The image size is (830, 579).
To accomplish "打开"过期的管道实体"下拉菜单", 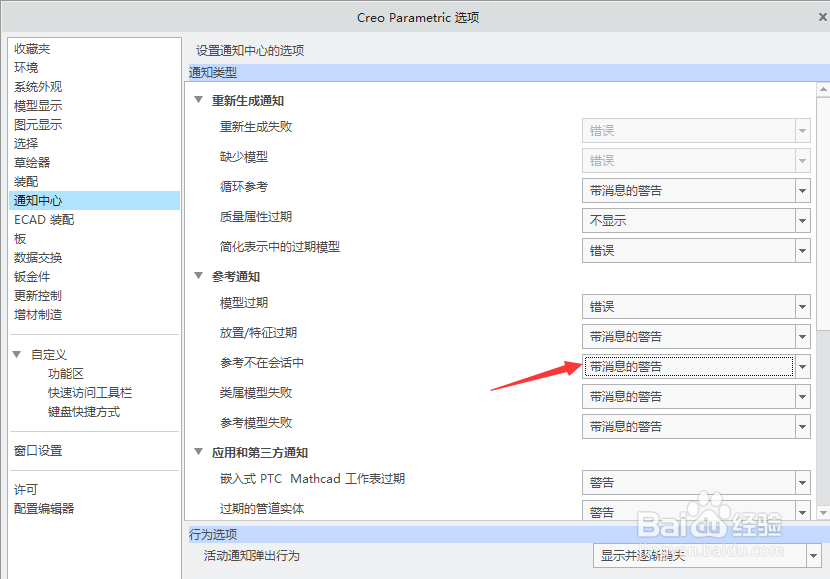I will coord(804,511).
